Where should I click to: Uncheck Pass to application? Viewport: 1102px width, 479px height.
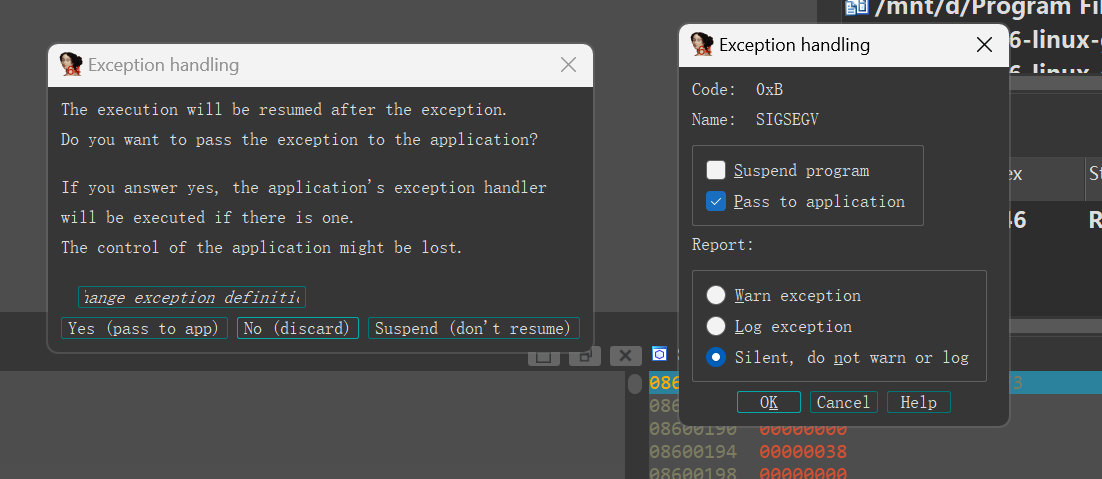(716, 201)
